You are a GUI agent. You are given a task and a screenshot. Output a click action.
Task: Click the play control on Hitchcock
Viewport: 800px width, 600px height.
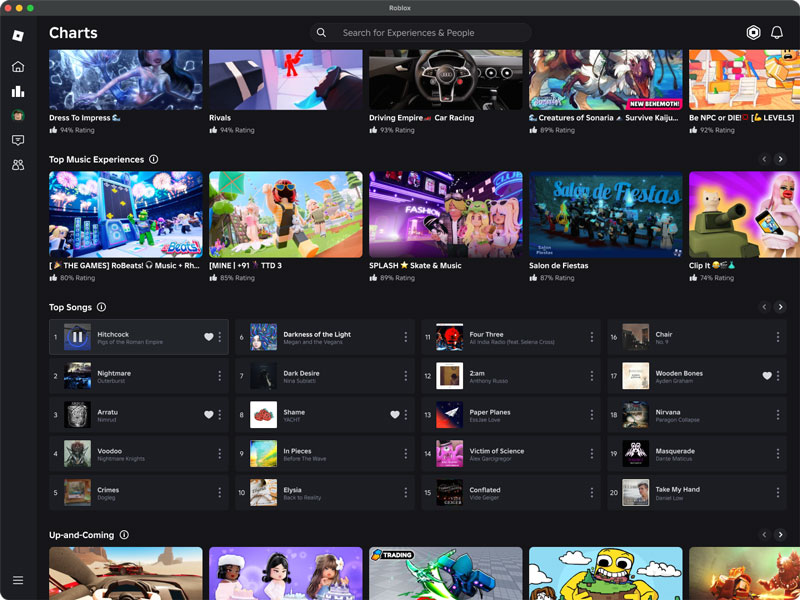pos(77,338)
